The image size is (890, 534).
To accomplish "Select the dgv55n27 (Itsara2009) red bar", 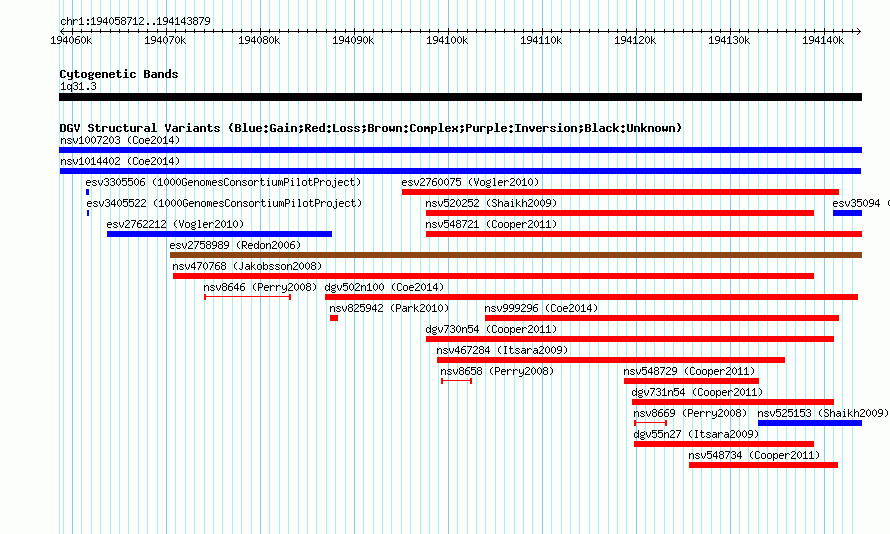I will point(724,444).
